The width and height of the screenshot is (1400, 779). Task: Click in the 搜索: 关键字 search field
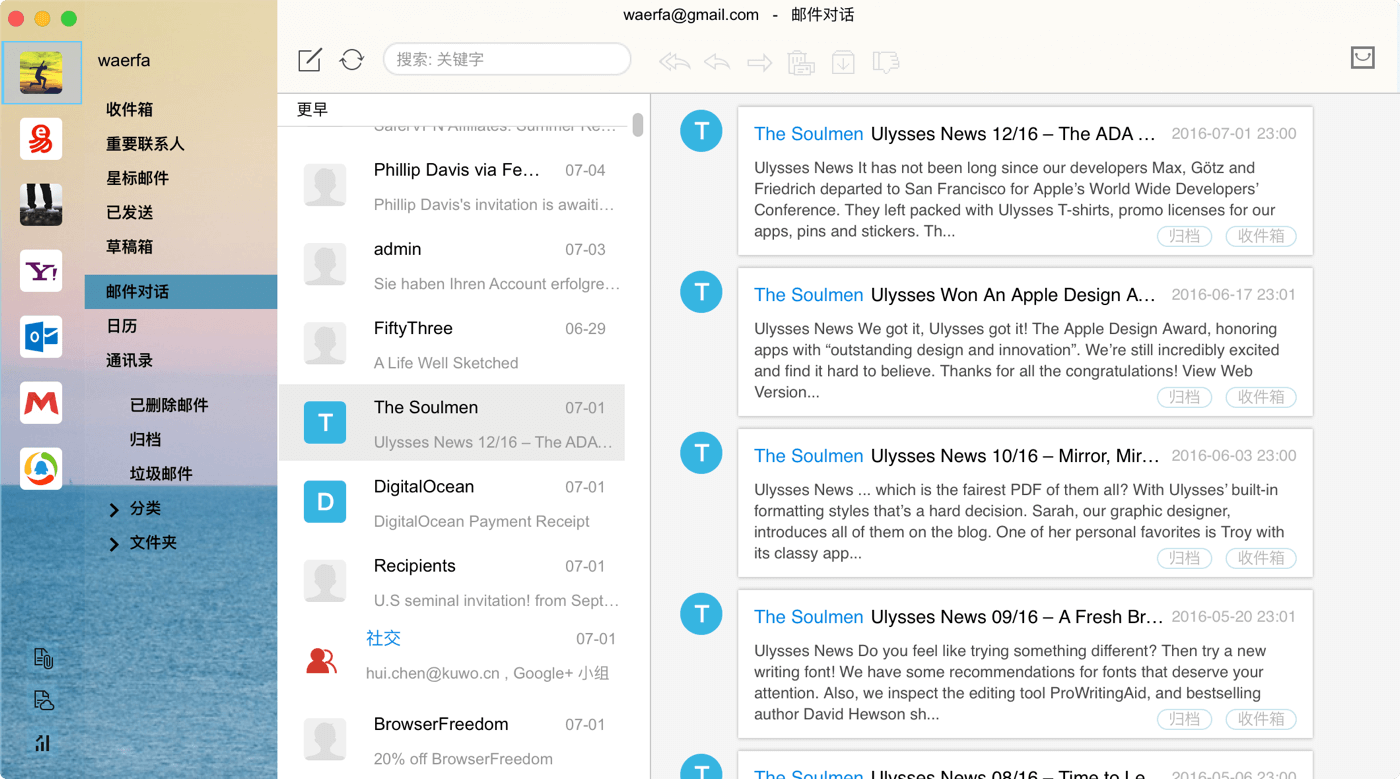point(507,59)
